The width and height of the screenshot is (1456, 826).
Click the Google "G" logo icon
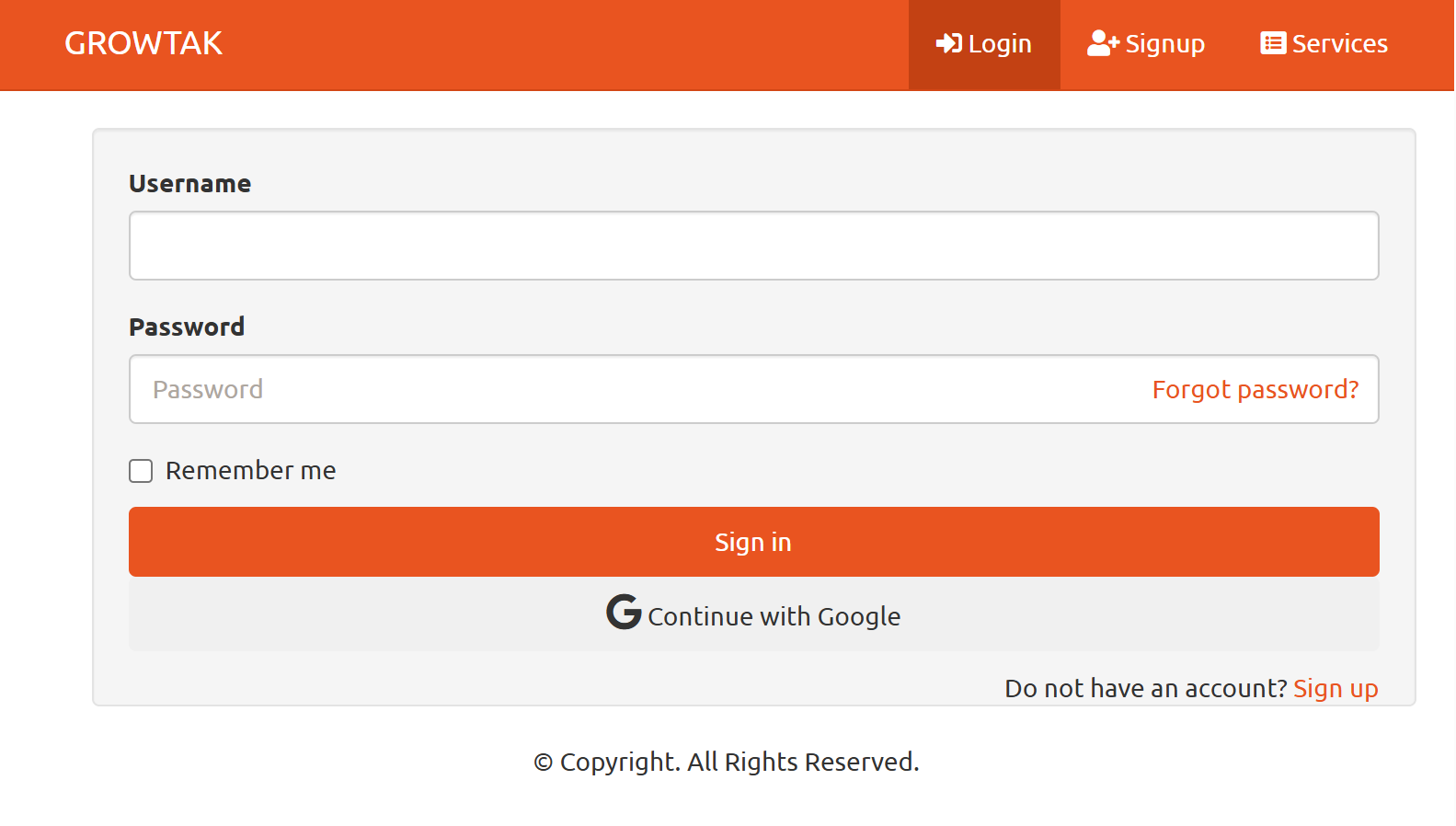click(624, 612)
